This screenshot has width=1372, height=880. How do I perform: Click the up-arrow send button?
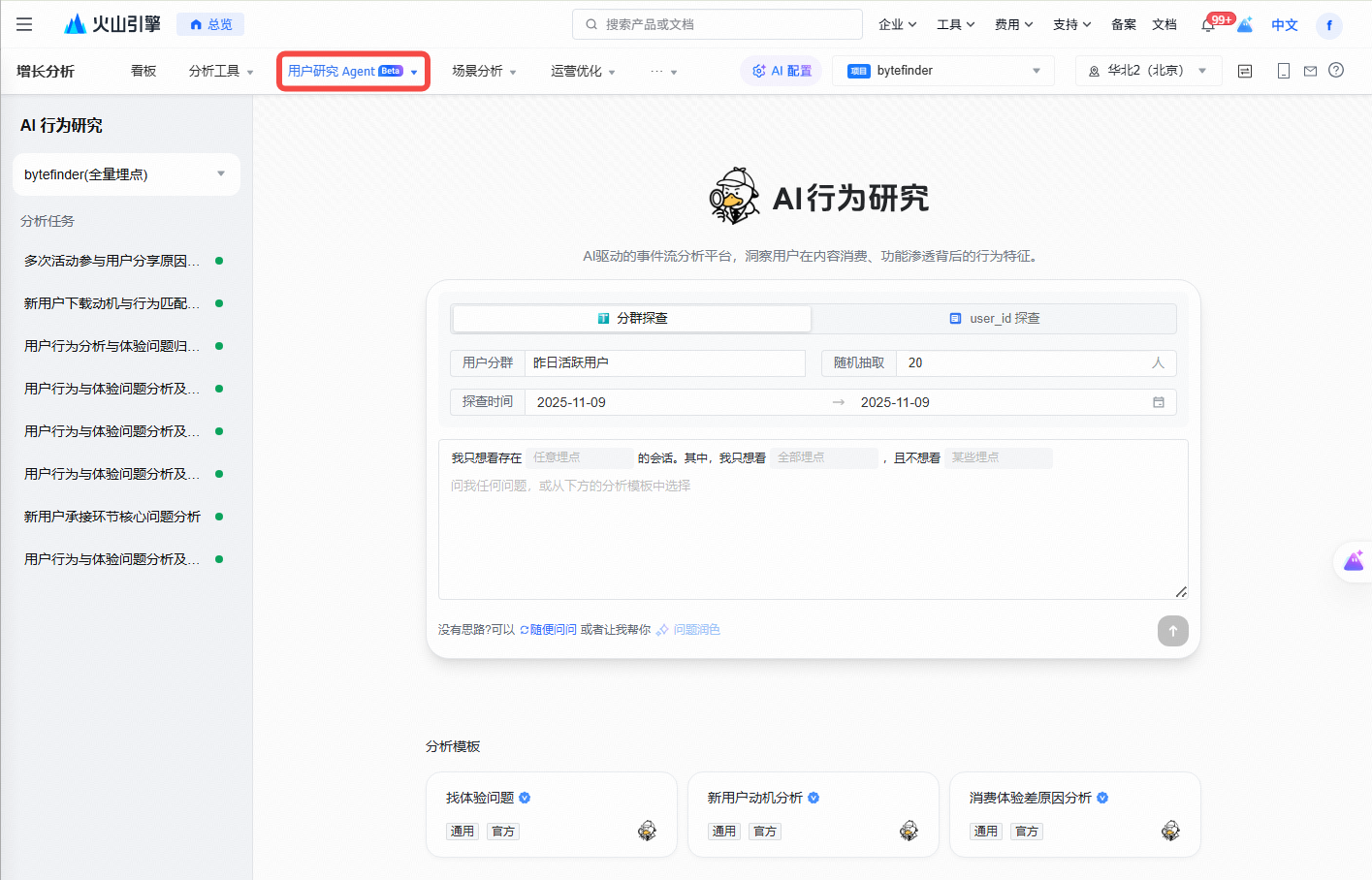pyautogui.click(x=1173, y=631)
